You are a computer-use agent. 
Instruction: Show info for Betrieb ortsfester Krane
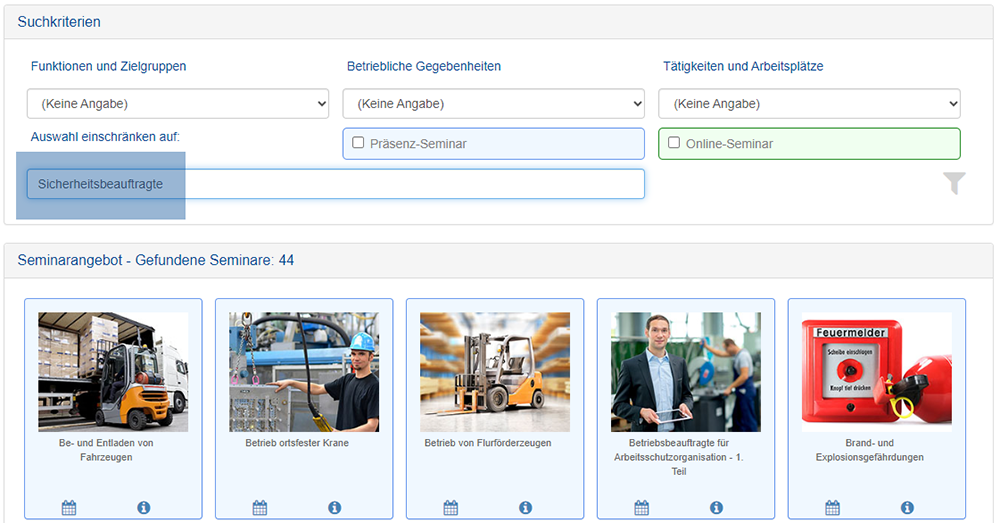(x=334, y=508)
